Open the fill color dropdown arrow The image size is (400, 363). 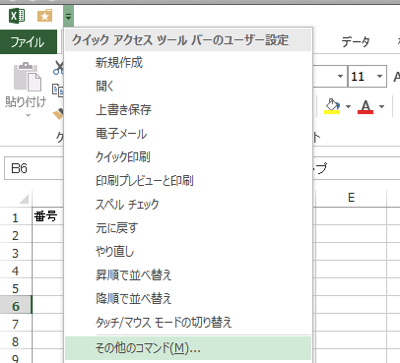pos(348,107)
